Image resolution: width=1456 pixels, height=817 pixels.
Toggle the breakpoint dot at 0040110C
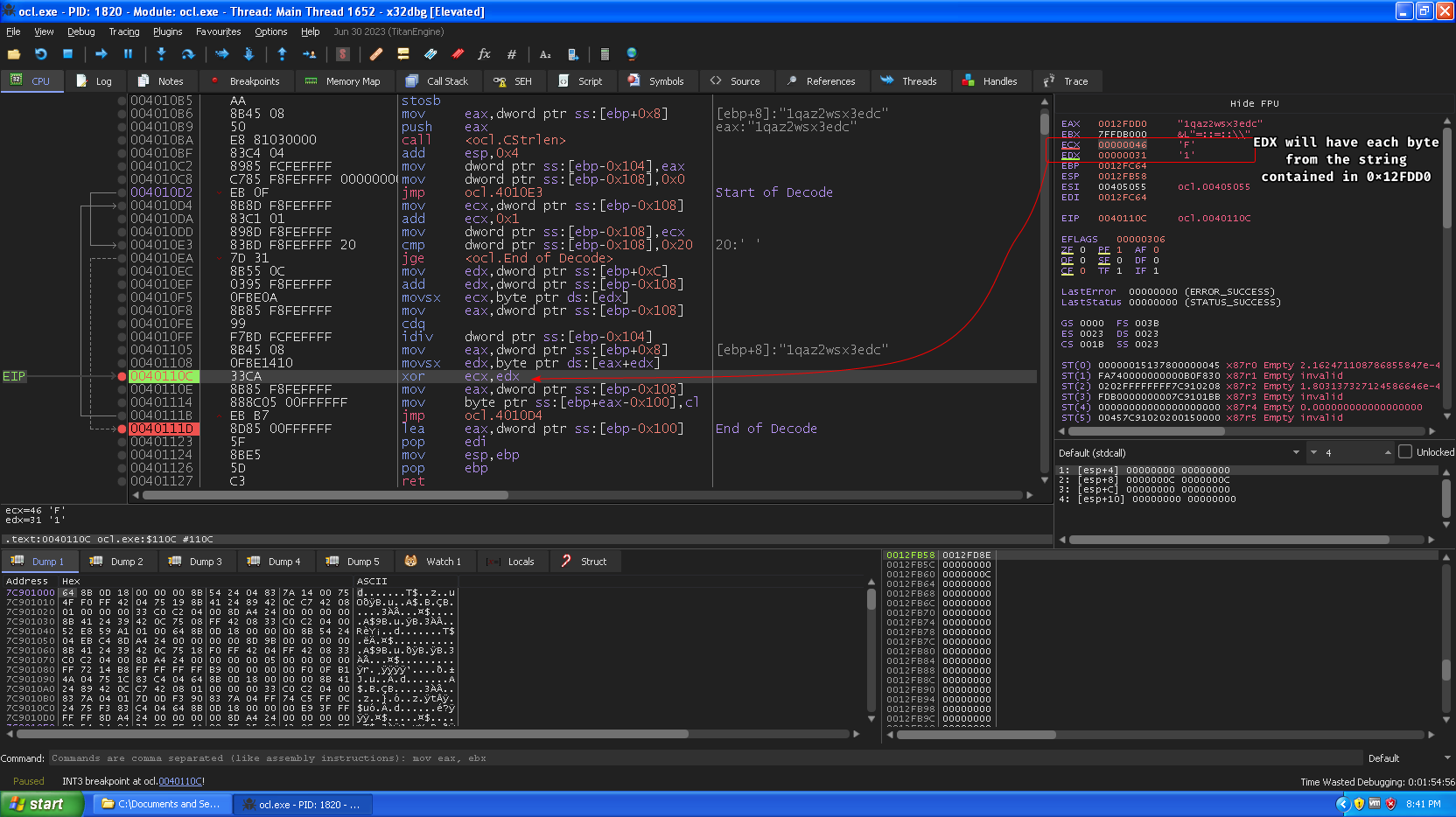[122, 376]
